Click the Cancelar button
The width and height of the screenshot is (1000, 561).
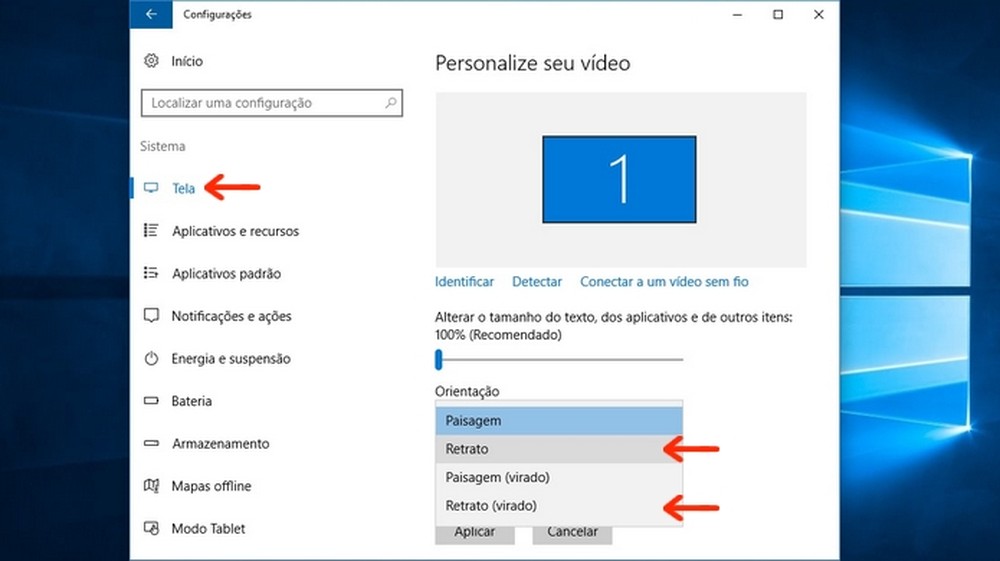572,534
